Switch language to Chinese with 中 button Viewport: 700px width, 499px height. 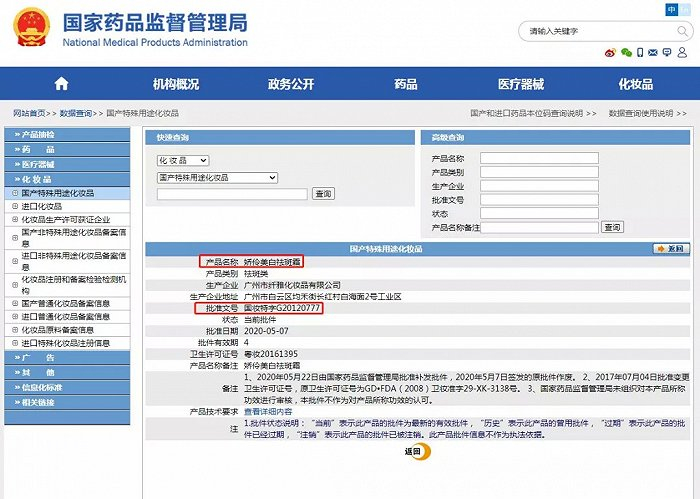671,9
